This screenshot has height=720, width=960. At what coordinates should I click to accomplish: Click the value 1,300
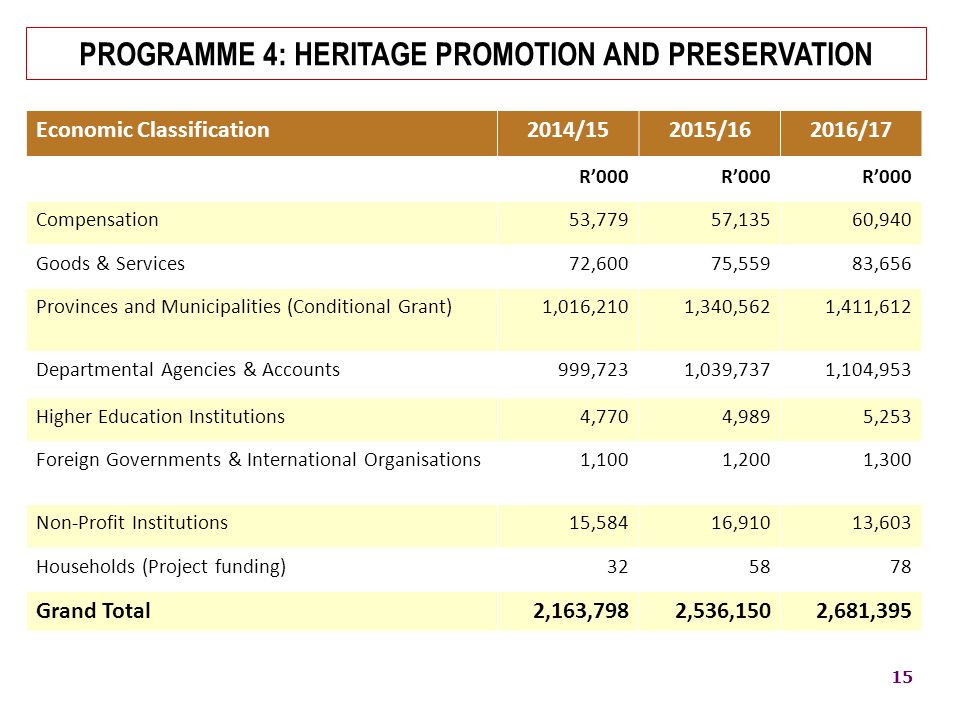(x=887, y=460)
